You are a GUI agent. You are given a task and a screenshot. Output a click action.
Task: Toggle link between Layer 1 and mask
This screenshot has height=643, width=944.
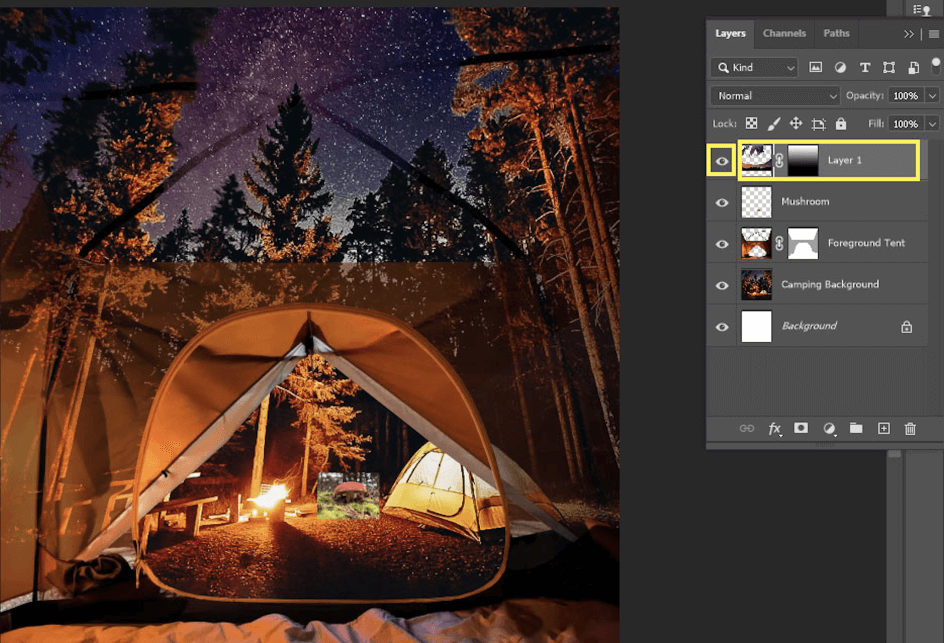780,160
